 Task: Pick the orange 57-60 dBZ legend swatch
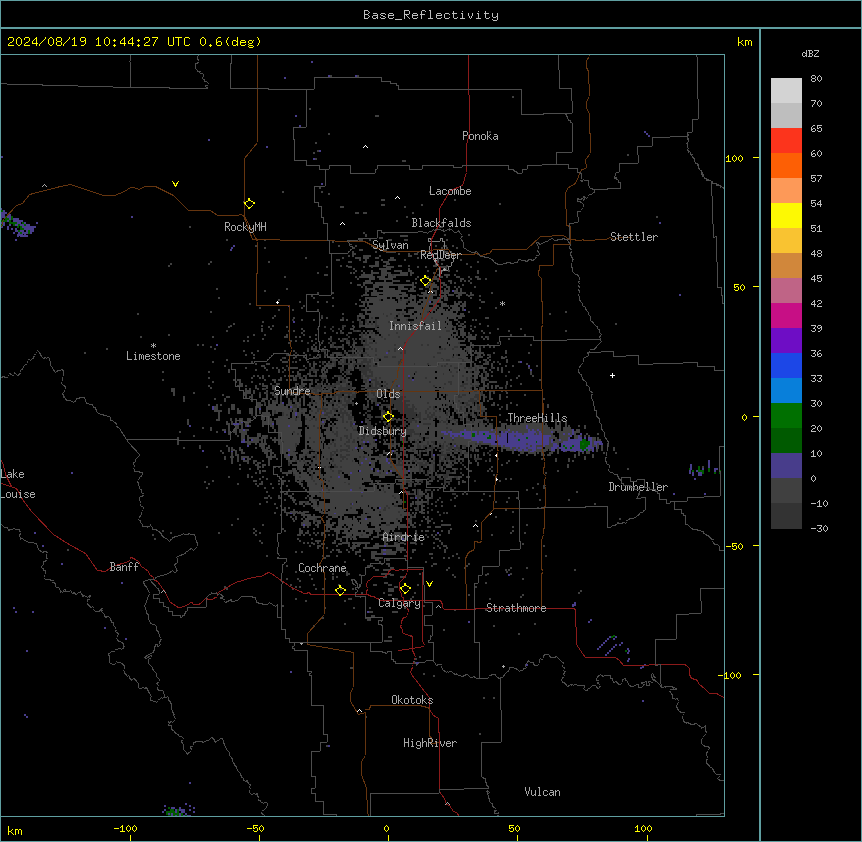click(786, 165)
